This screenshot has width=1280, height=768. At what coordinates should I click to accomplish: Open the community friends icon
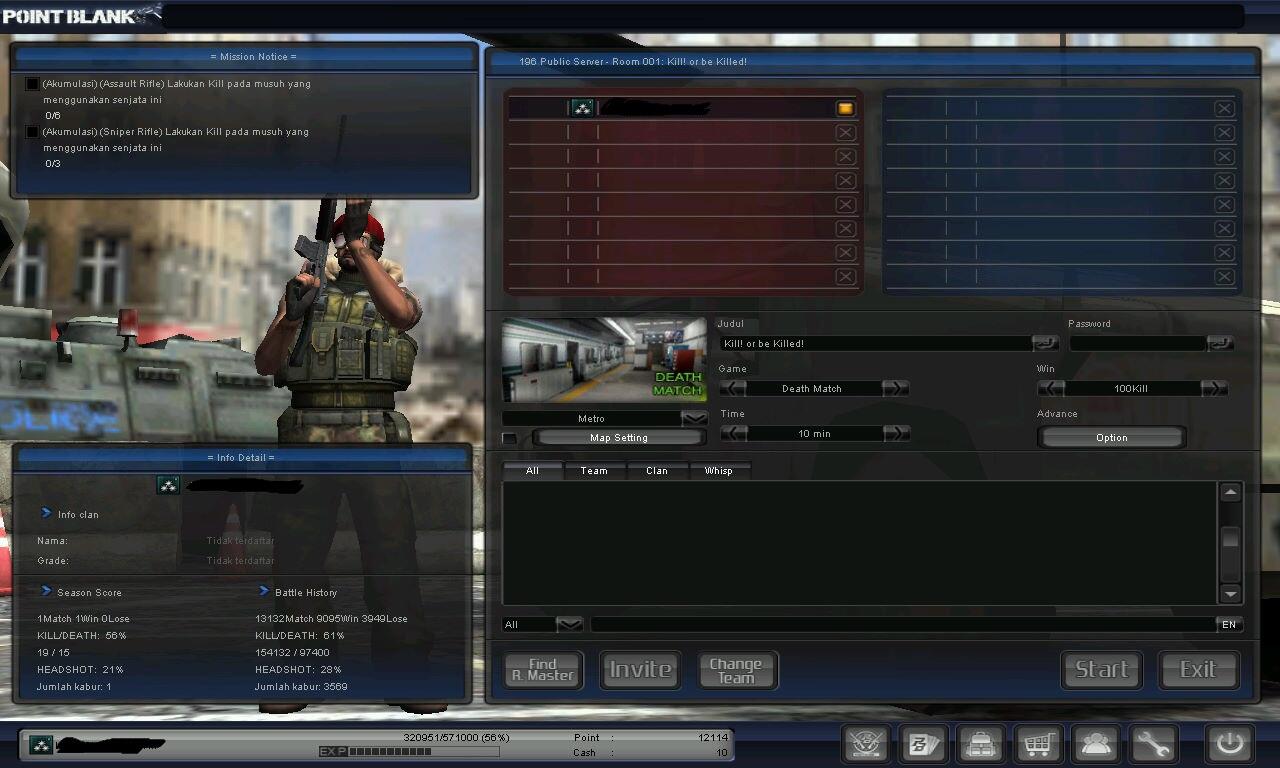coord(1096,745)
